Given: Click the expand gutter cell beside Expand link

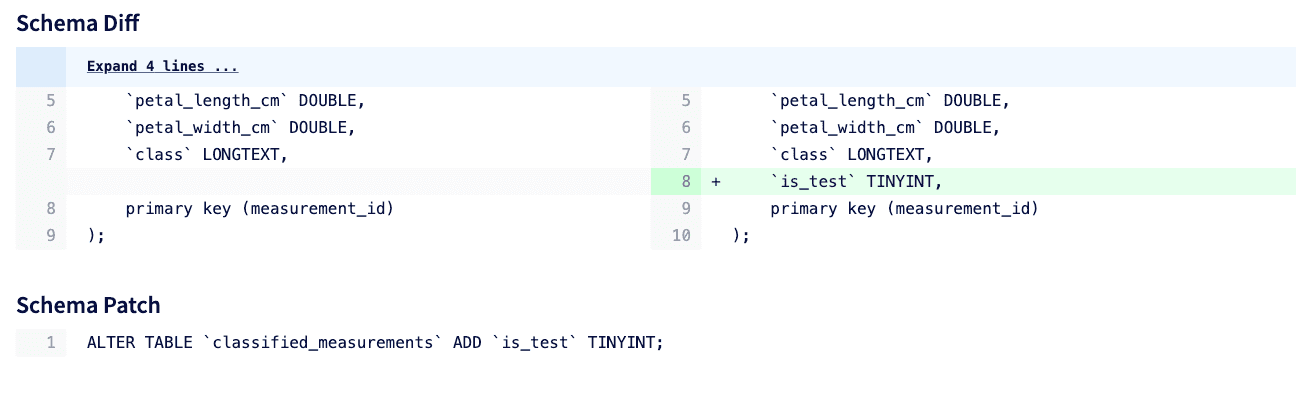Looking at the screenshot, I should pyautogui.click(x=41, y=66).
